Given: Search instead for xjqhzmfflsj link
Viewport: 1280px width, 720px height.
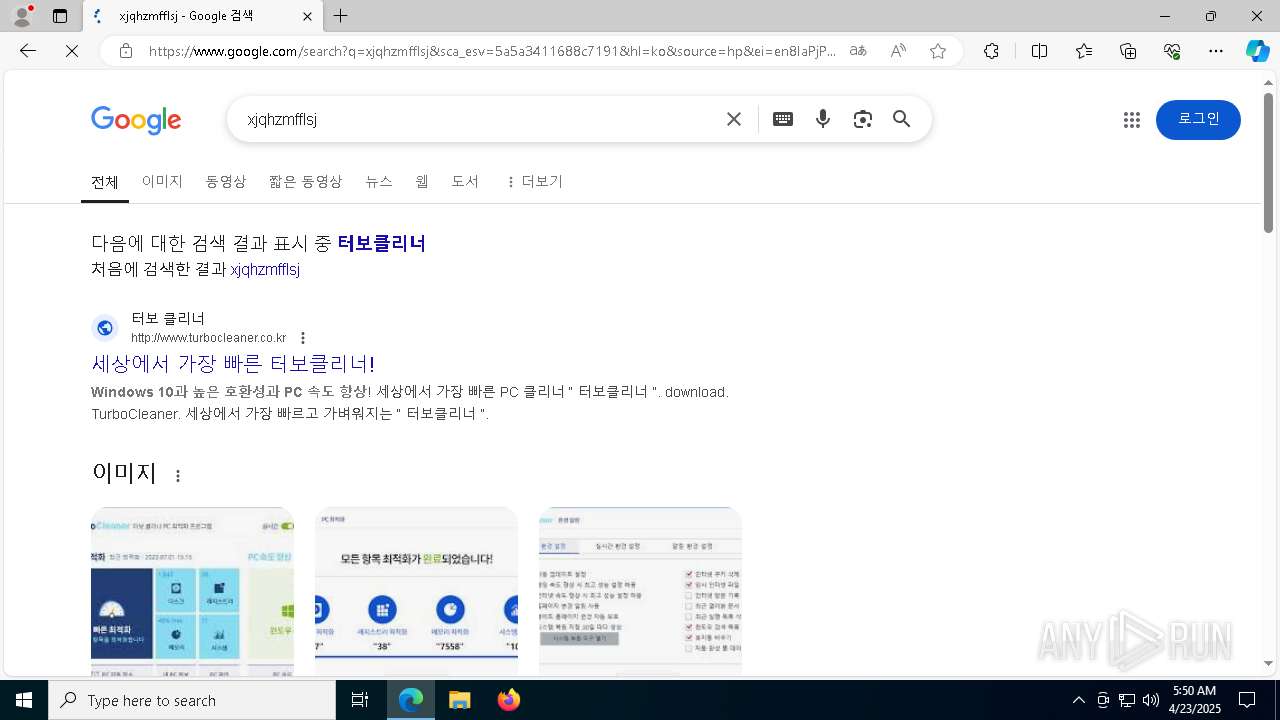Looking at the screenshot, I should pyautogui.click(x=265, y=270).
